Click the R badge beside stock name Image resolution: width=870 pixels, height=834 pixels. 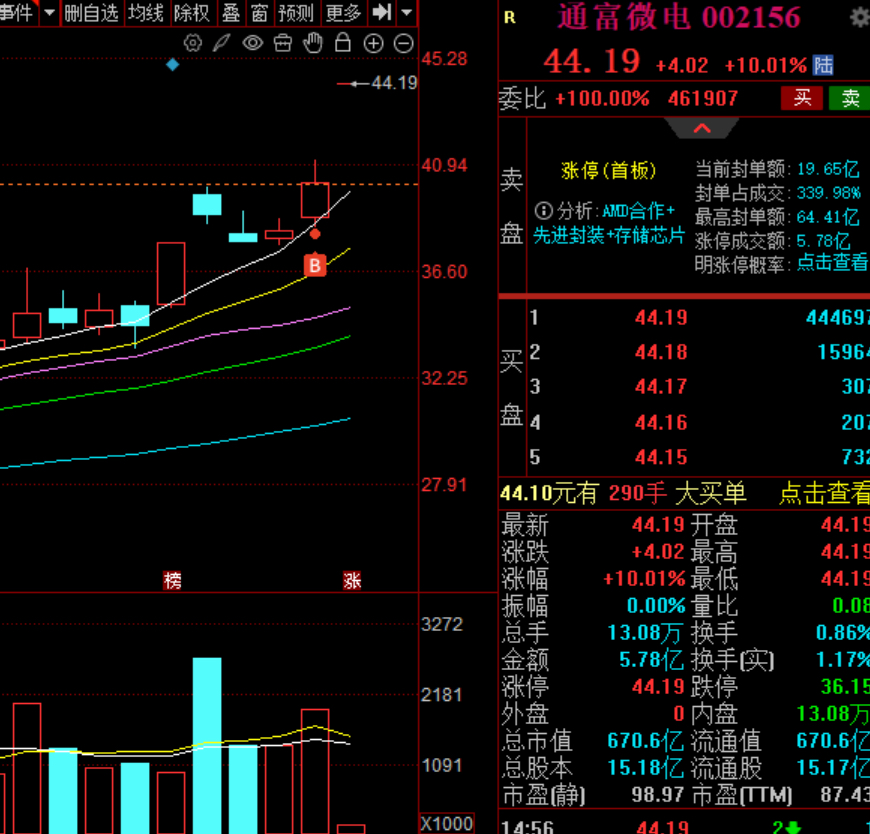point(510,18)
